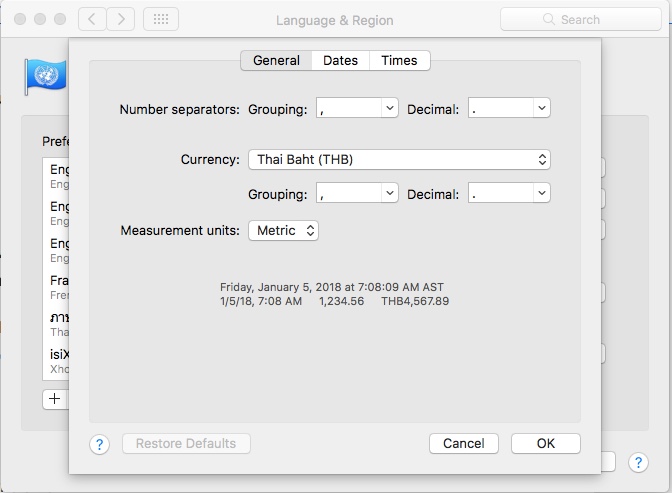This screenshot has height=493, width=672.
Task: Open the Currency Thai Baht dropdown
Action: [x=398, y=159]
